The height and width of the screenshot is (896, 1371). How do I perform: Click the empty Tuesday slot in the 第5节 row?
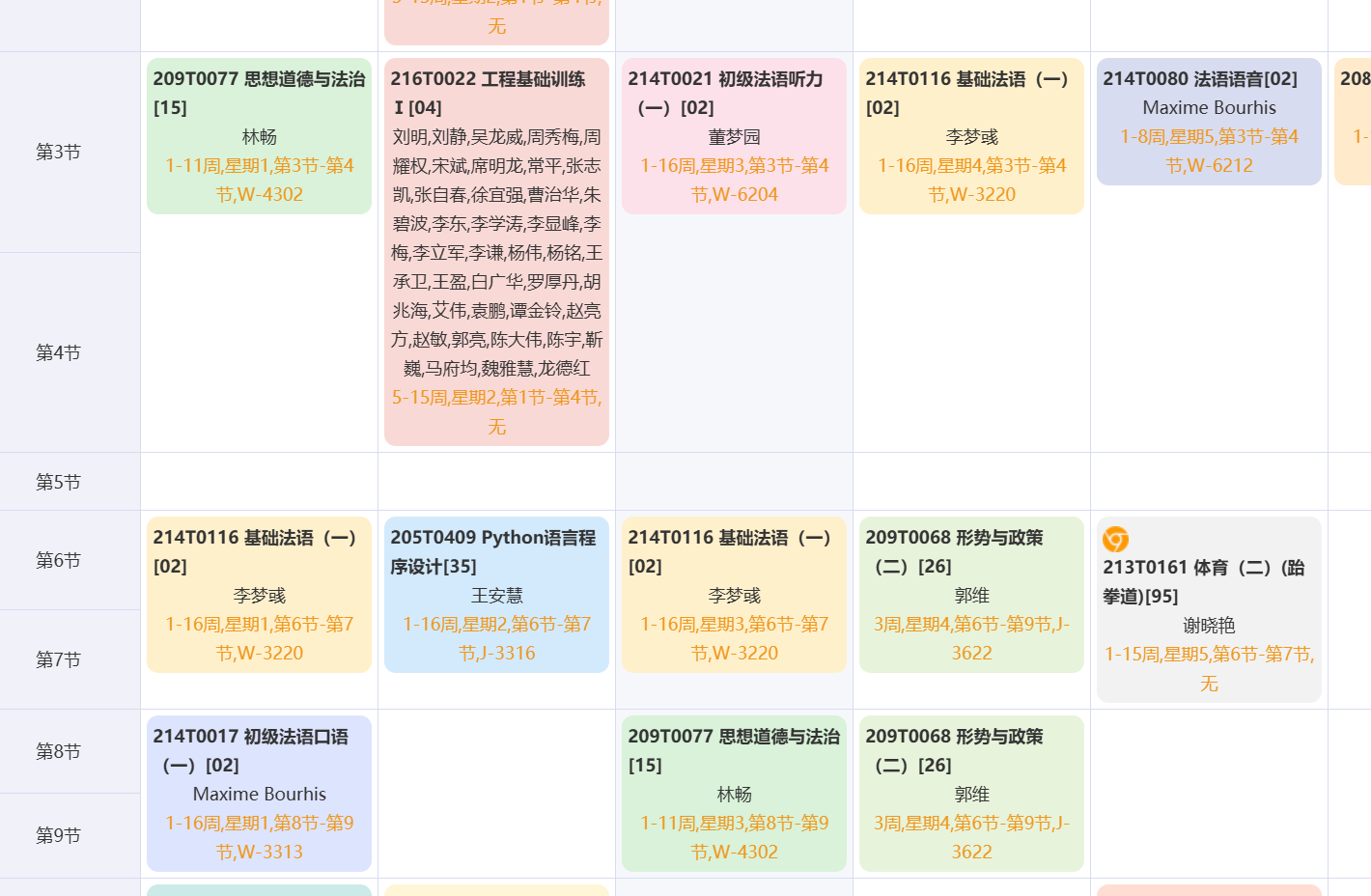point(496,482)
